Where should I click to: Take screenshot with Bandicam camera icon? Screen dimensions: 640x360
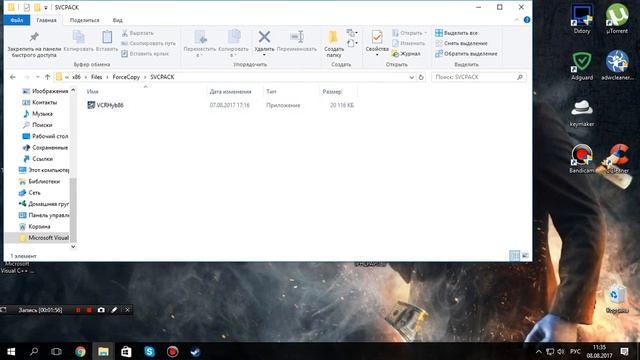pyautogui.click(x=101, y=310)
